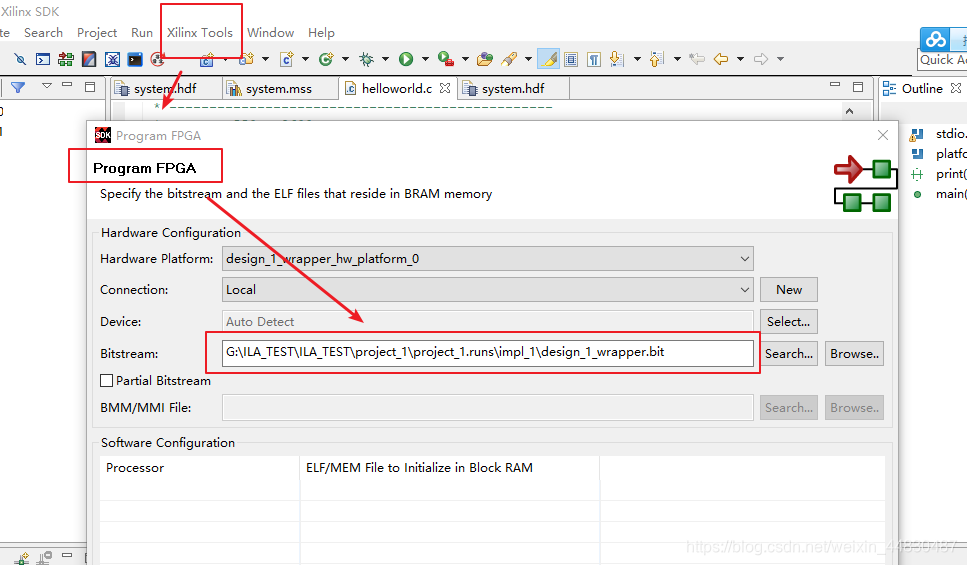Switch to the helloworld.c editor tab
The height and width of the screenshot is (565, 967).
click(x=397, y=88)
